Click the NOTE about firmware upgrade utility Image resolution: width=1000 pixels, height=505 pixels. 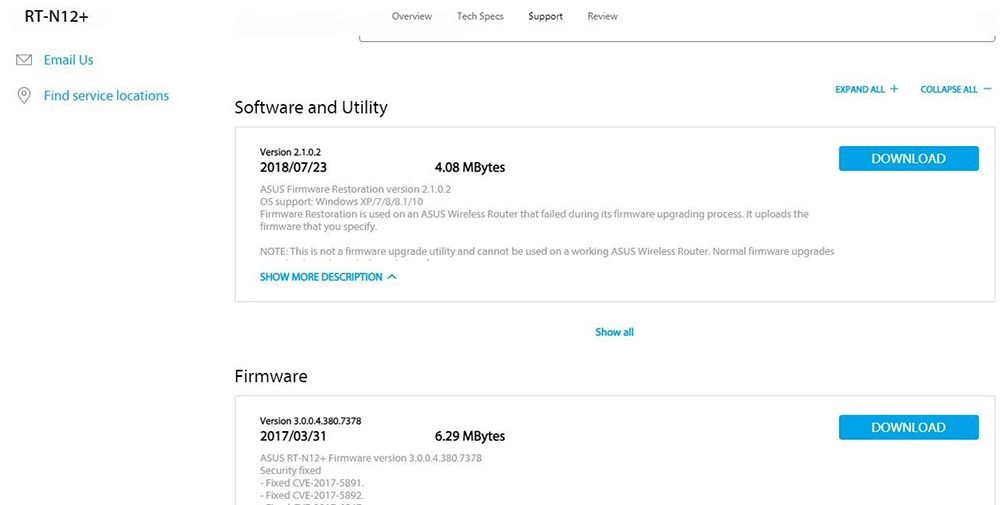pos(547,251)
